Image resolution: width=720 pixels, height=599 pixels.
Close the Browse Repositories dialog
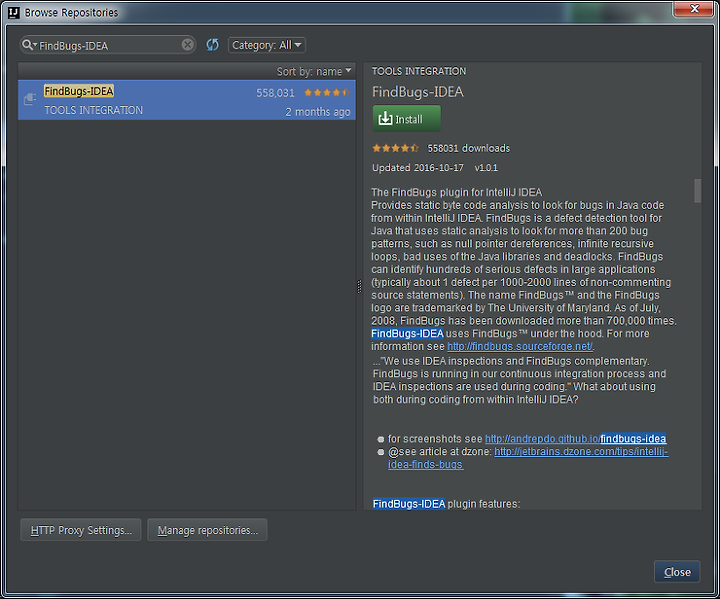[x=677, y=572]
